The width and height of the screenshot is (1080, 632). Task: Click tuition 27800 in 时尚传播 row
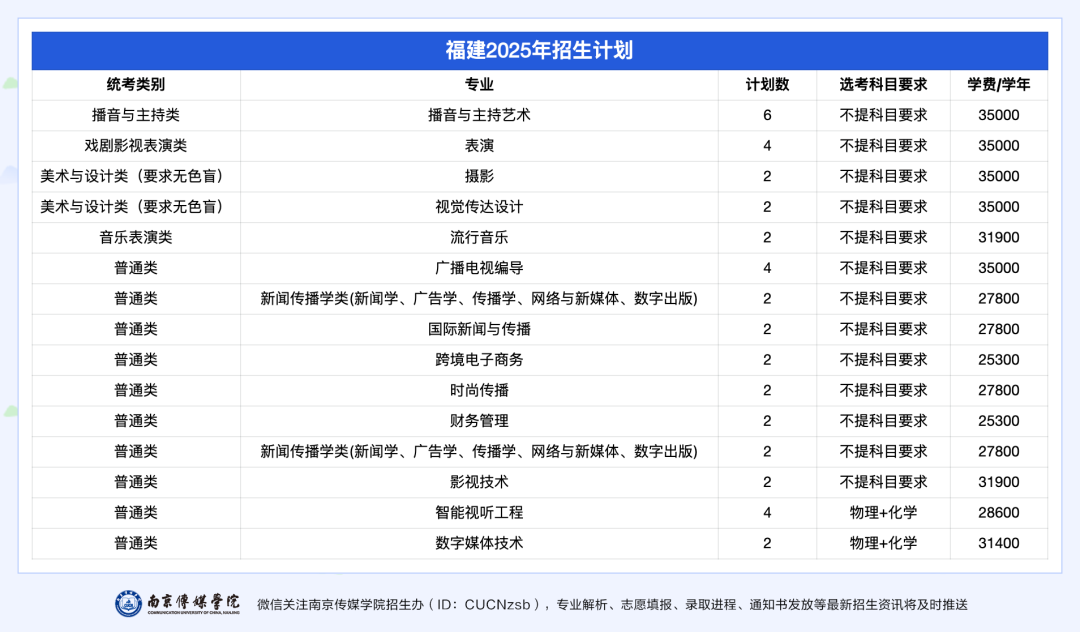pos(999,390)
